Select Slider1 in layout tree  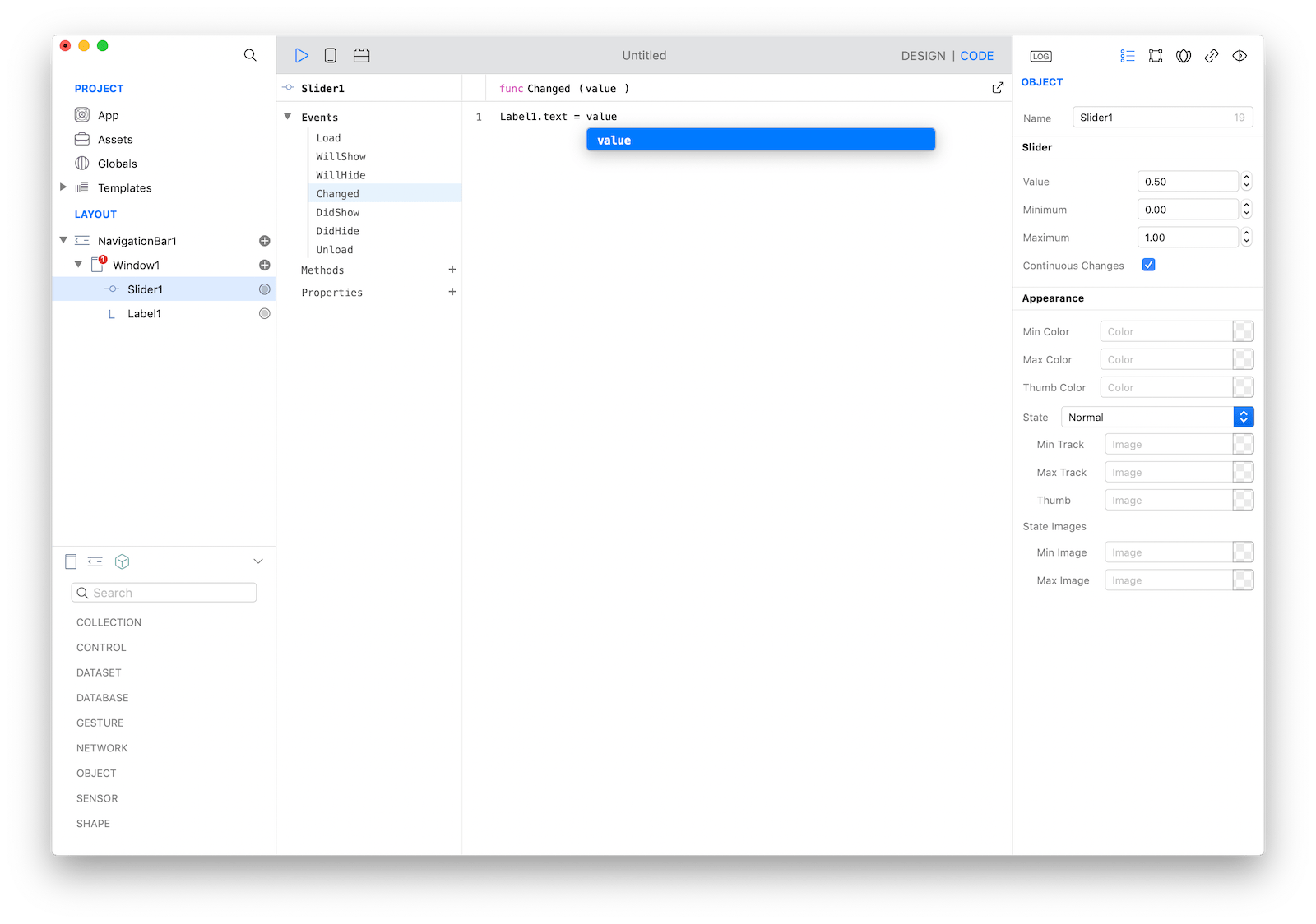(x=145, y=289)
